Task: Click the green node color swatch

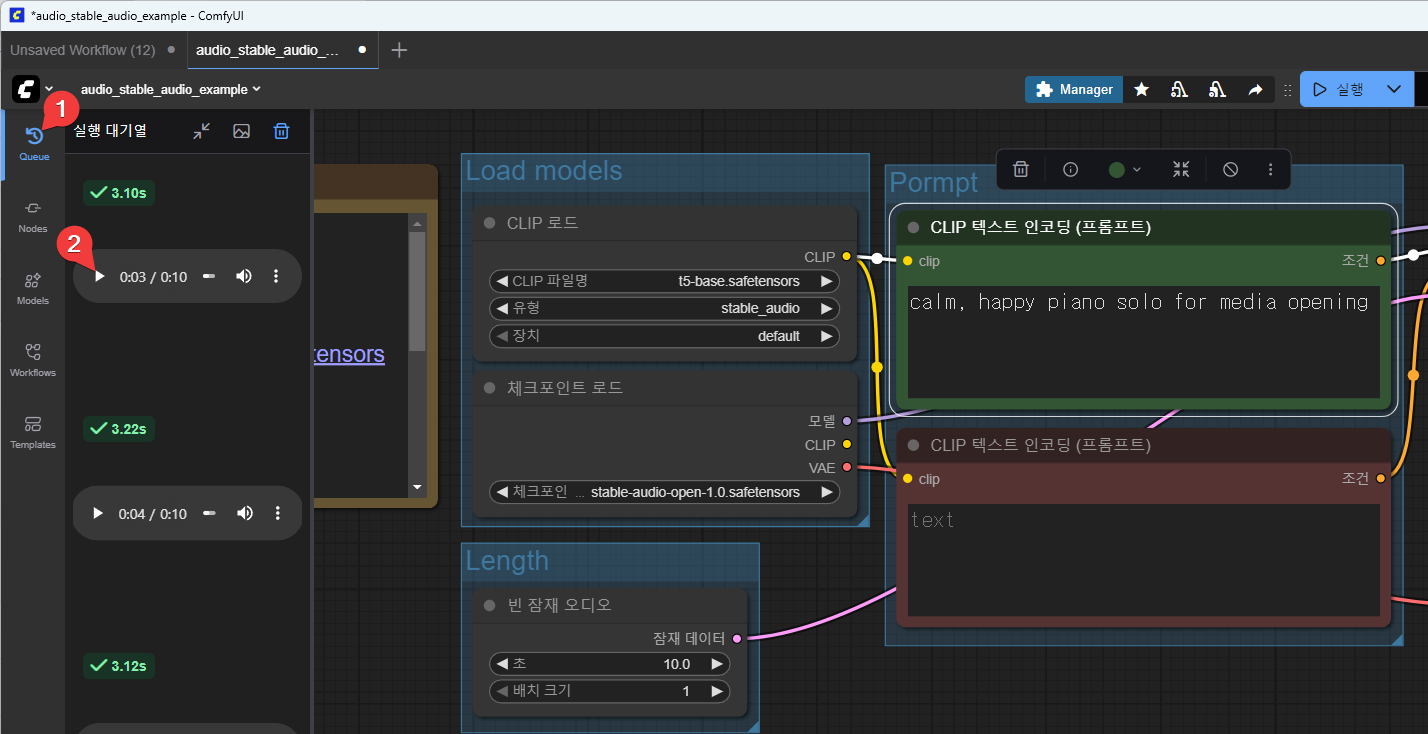Action: coord(1117,169)
